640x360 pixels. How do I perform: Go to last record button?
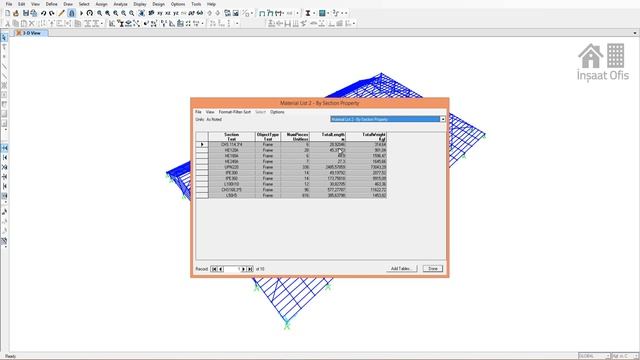point(250,269)
